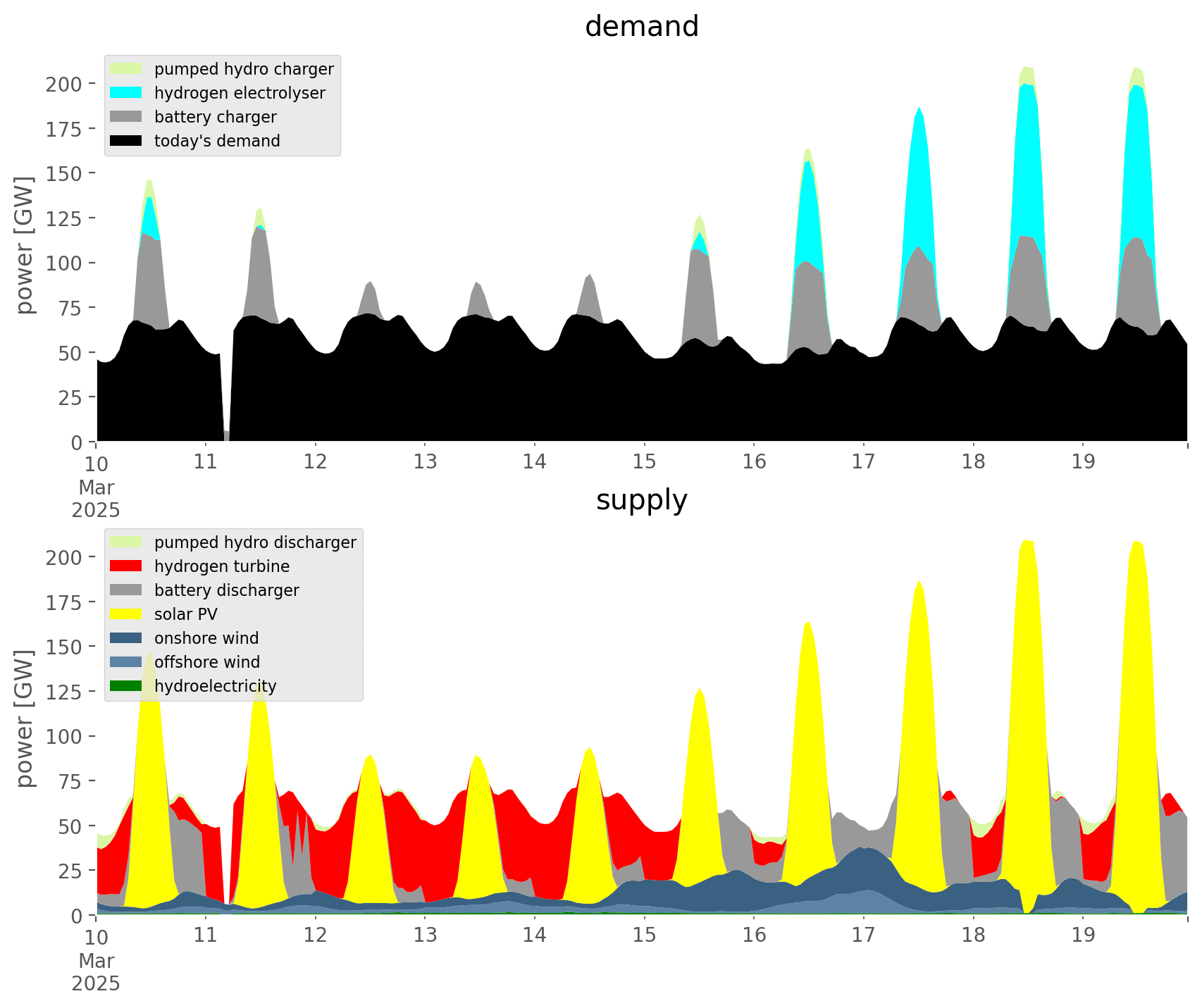
Task: Click 'pumped hydro discharger' legend label
Action: (255, 542)
